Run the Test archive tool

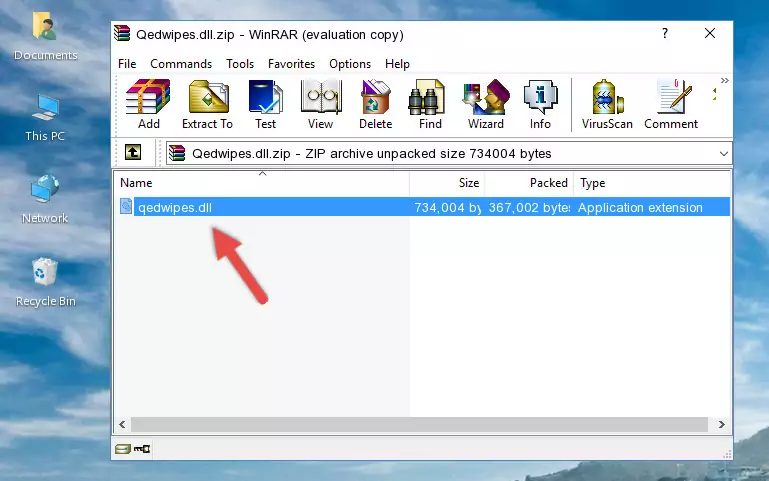pyautogui.click(x=265, y=104)
